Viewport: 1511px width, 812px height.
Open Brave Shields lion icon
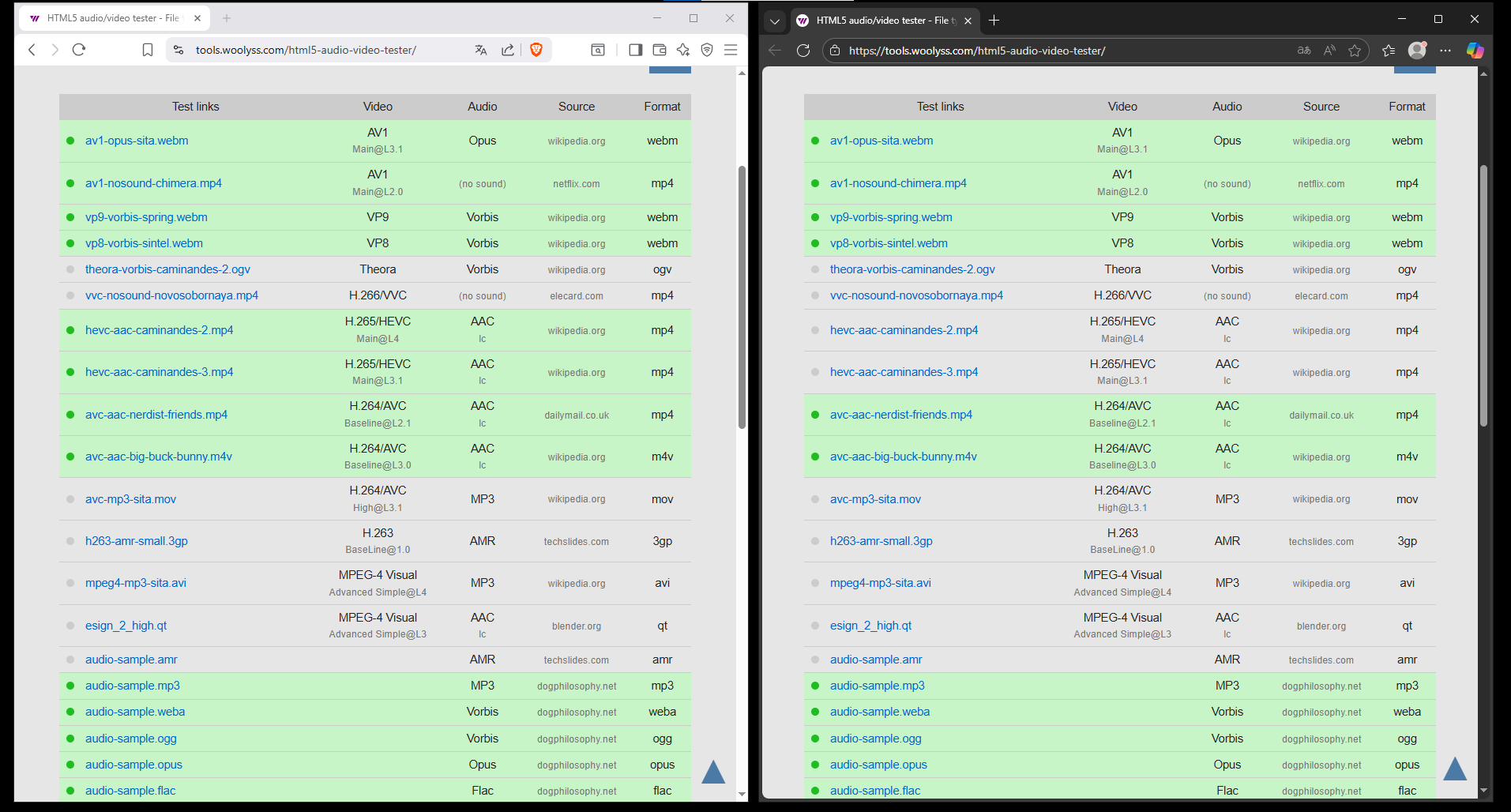pyautogui.click(x=536, y=50)
